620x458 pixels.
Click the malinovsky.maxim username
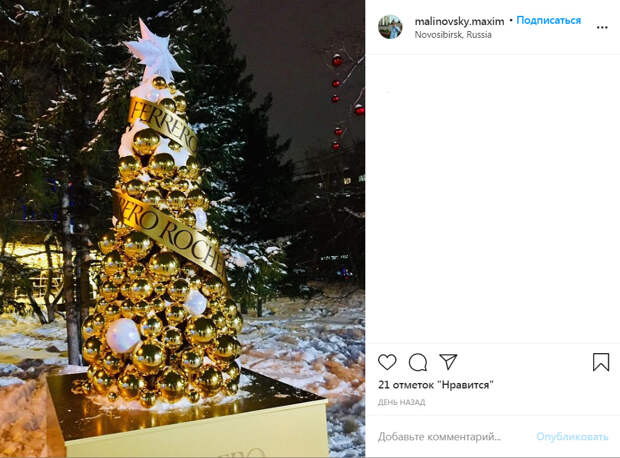[x=459, y=21]
